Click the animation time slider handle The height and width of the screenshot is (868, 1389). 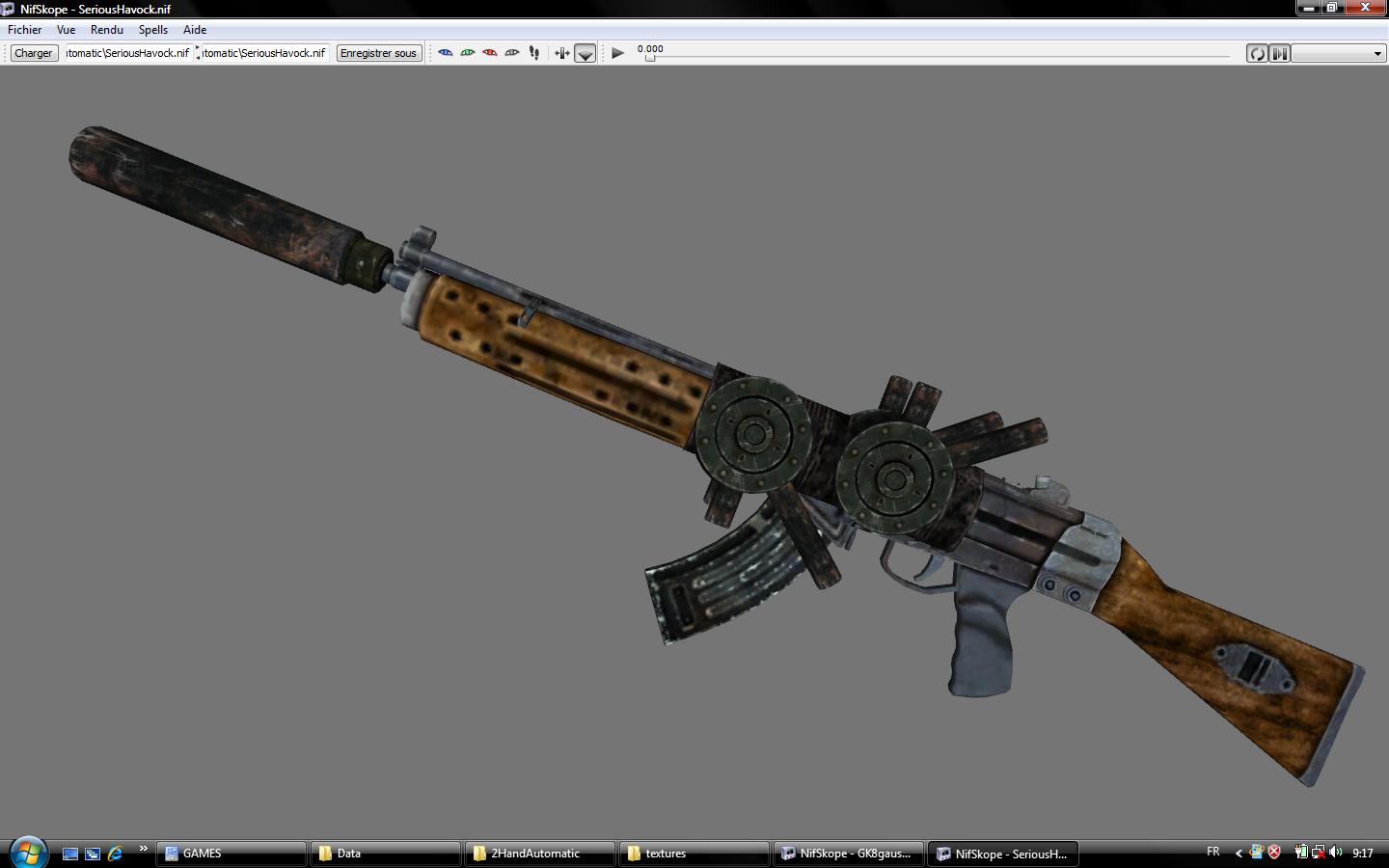coord(650,58)
